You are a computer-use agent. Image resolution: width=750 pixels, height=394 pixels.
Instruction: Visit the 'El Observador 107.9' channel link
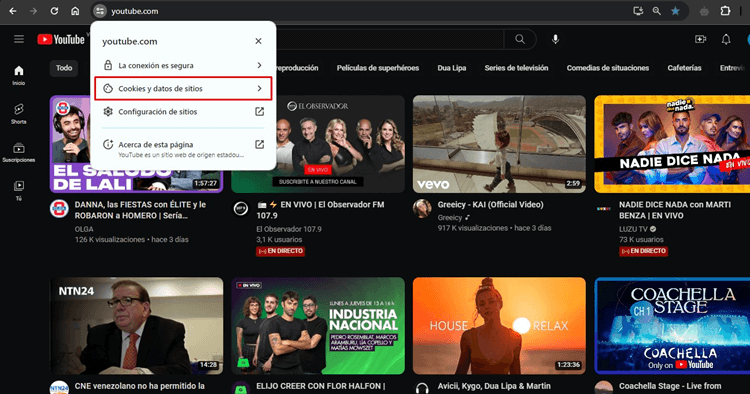[289, 229]
